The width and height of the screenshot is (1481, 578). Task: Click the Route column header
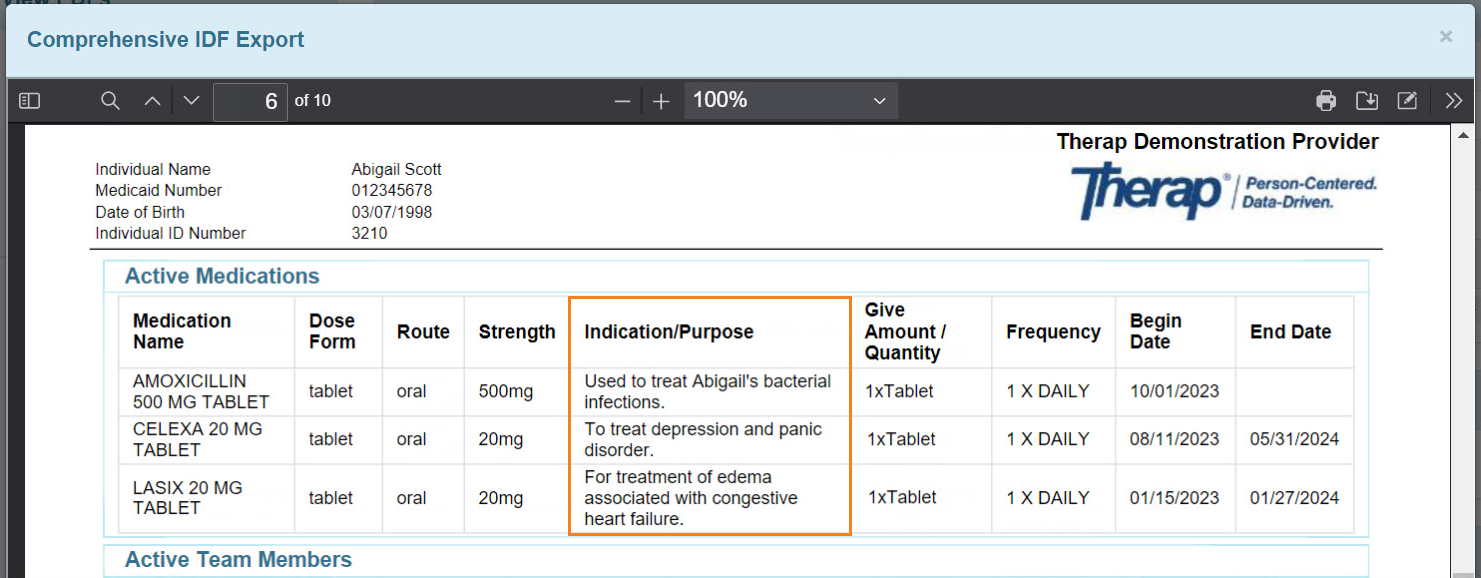click(x=423, y=332)
